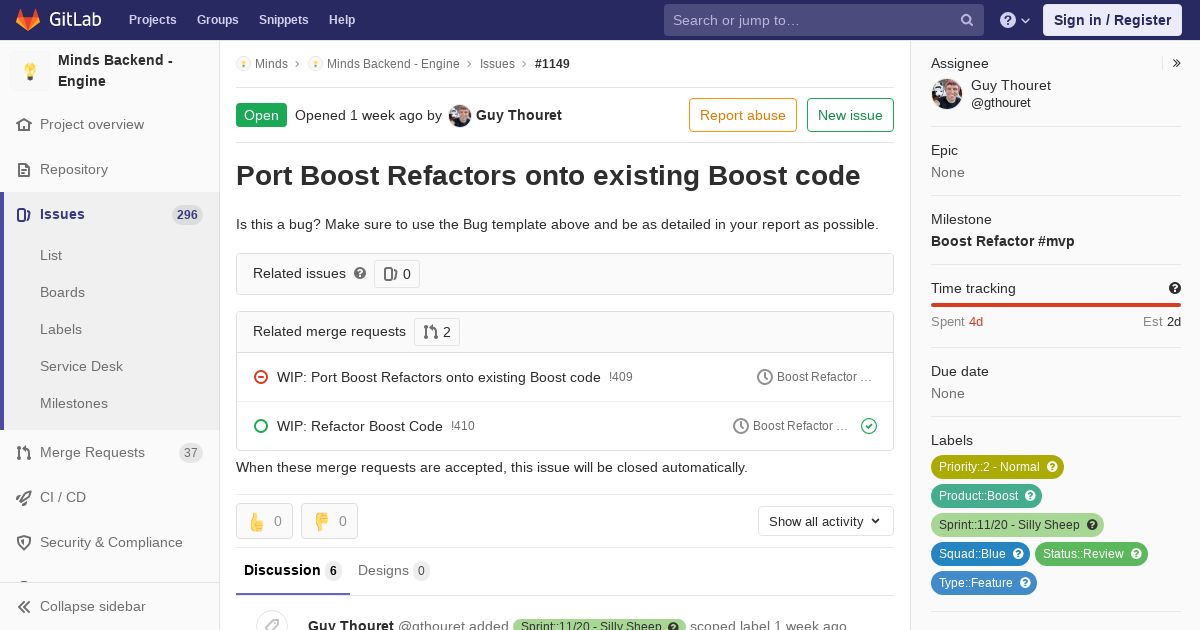Image resolution: width=1200 pixels, height=630 pixels.
Task: Click the Merge Requests count badge 37
Action: [x=191, y=453]
